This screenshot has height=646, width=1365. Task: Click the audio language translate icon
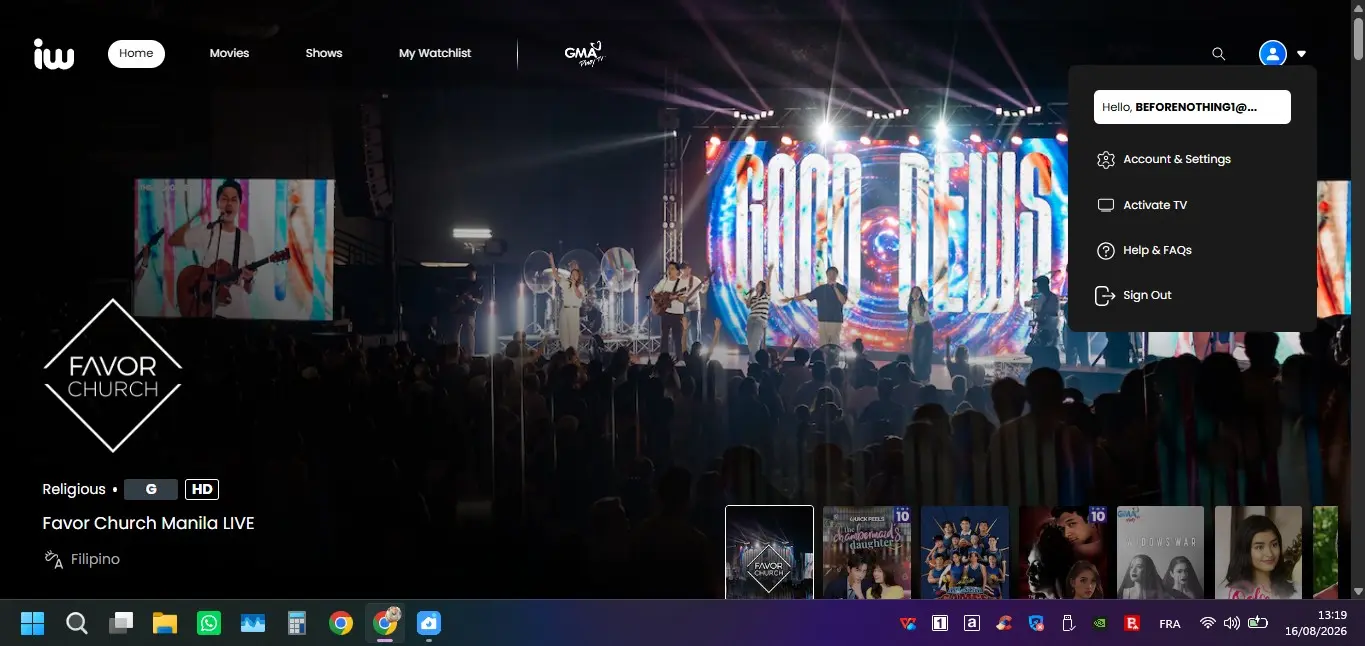53,559
